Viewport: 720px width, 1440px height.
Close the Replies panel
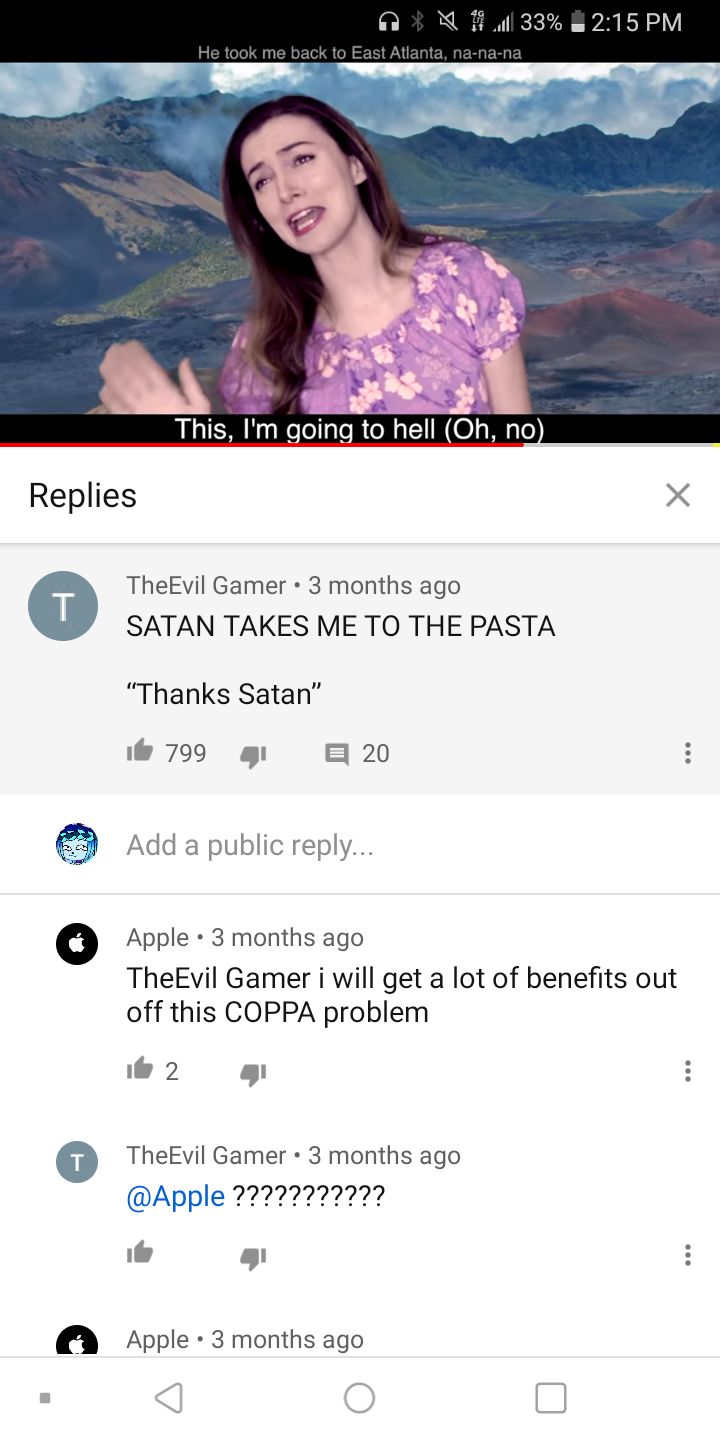tap(678, 495)
